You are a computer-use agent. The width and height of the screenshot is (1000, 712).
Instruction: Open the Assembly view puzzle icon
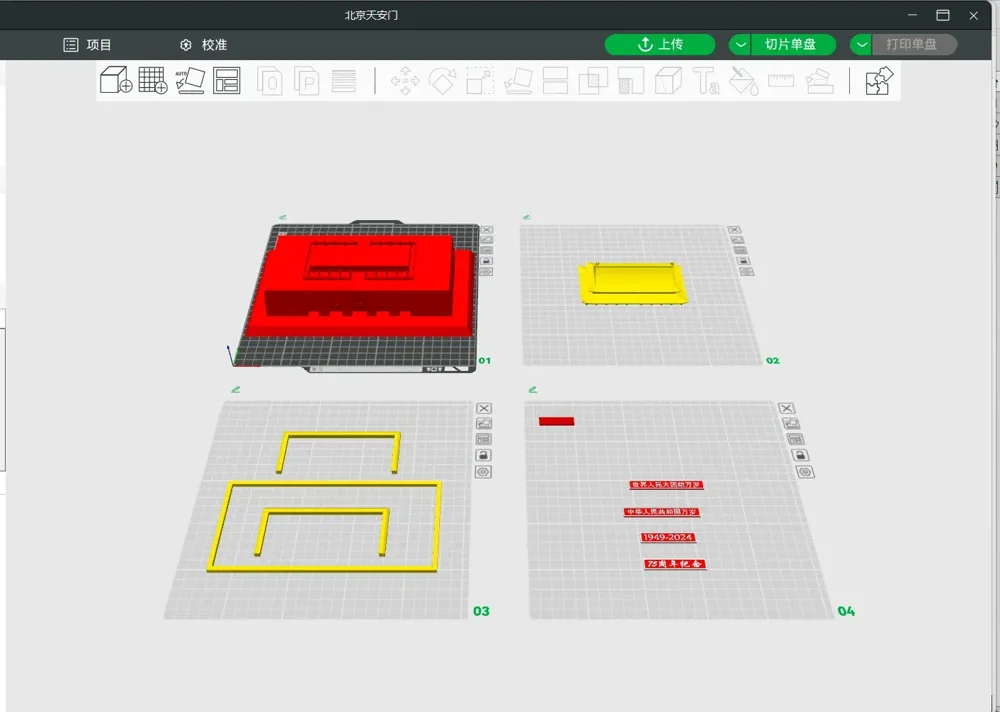(878, 80)
